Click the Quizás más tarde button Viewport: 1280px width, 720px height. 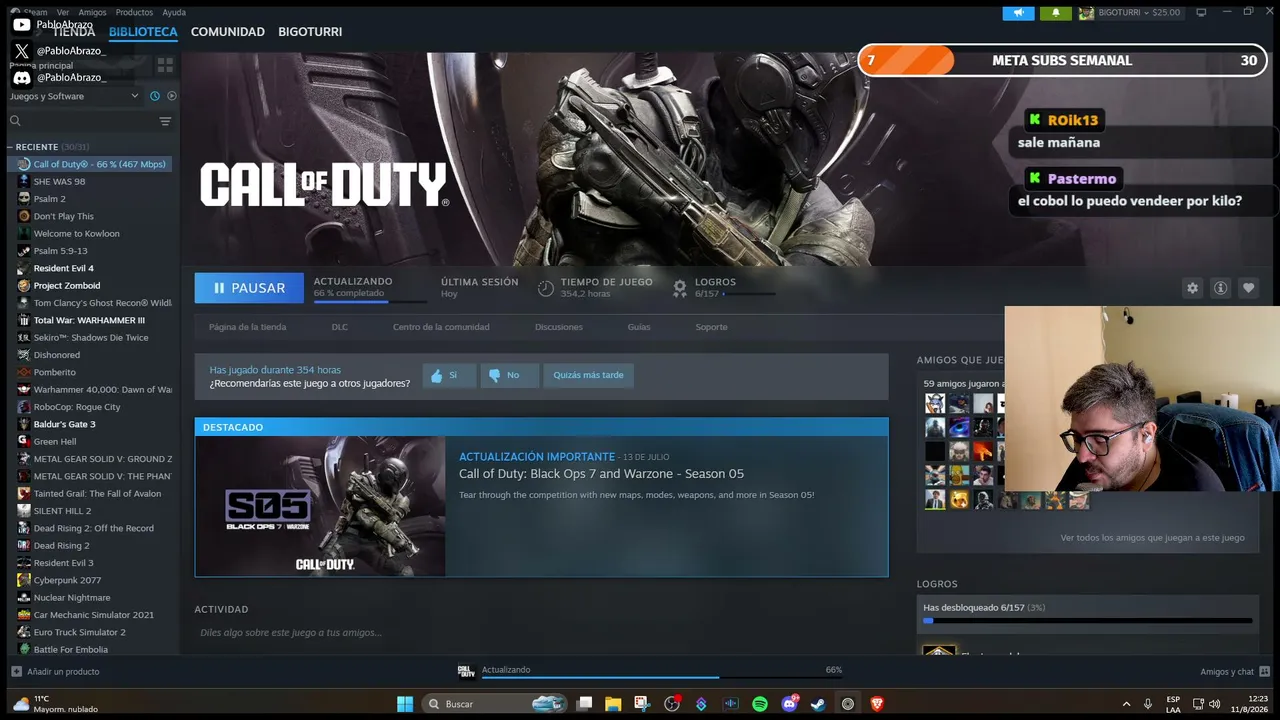click(x=588, y=375)
